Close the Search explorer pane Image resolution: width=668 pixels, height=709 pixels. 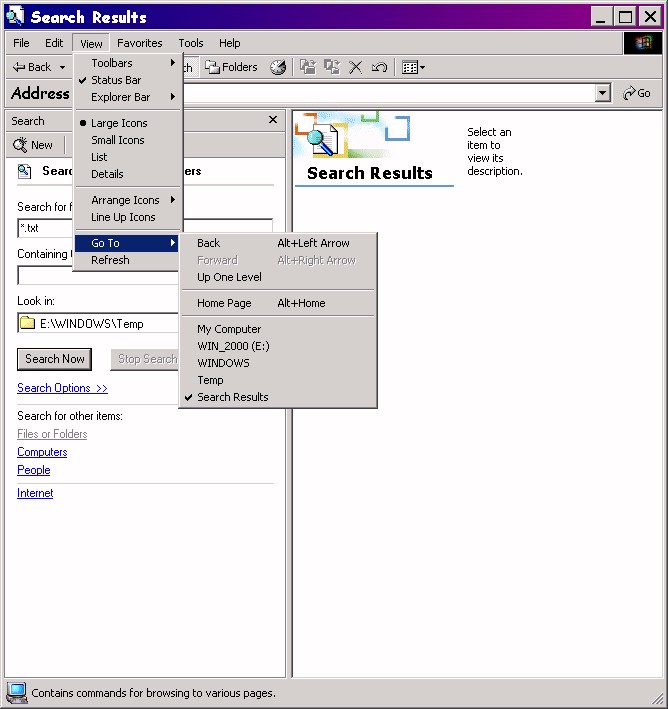(273, 120)
